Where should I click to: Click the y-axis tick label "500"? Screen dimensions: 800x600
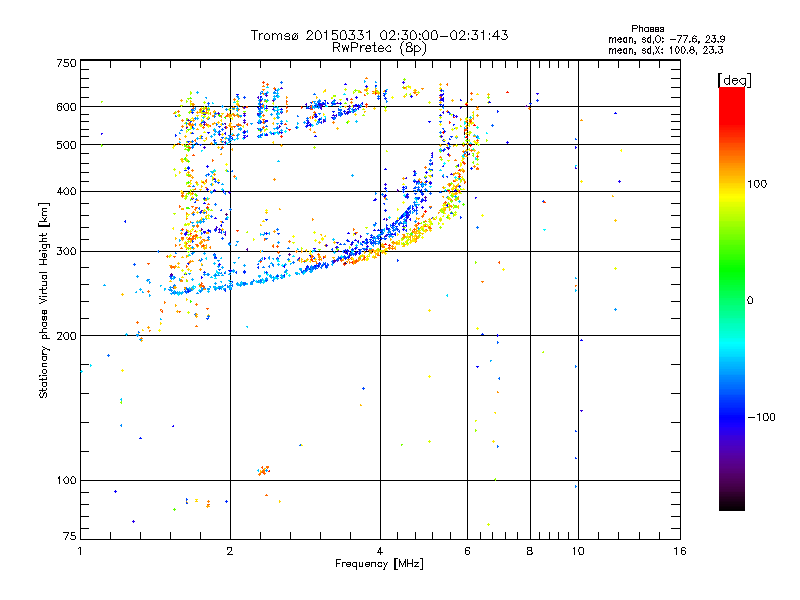(66, 145)
